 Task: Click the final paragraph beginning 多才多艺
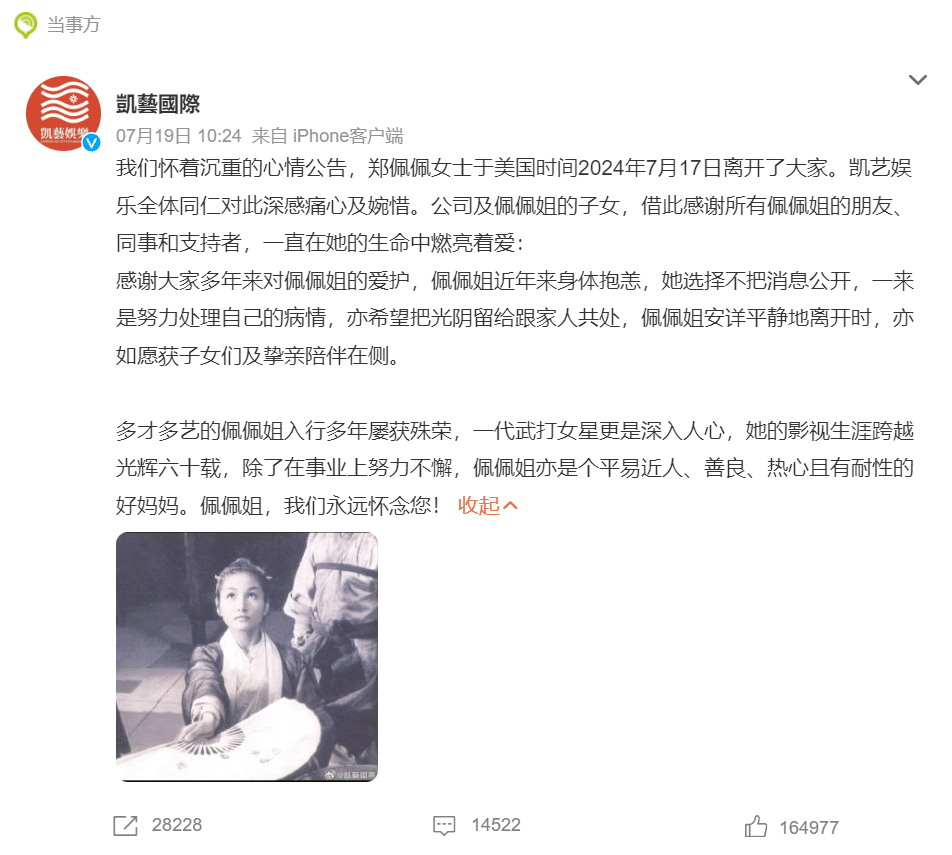[515, 468]
